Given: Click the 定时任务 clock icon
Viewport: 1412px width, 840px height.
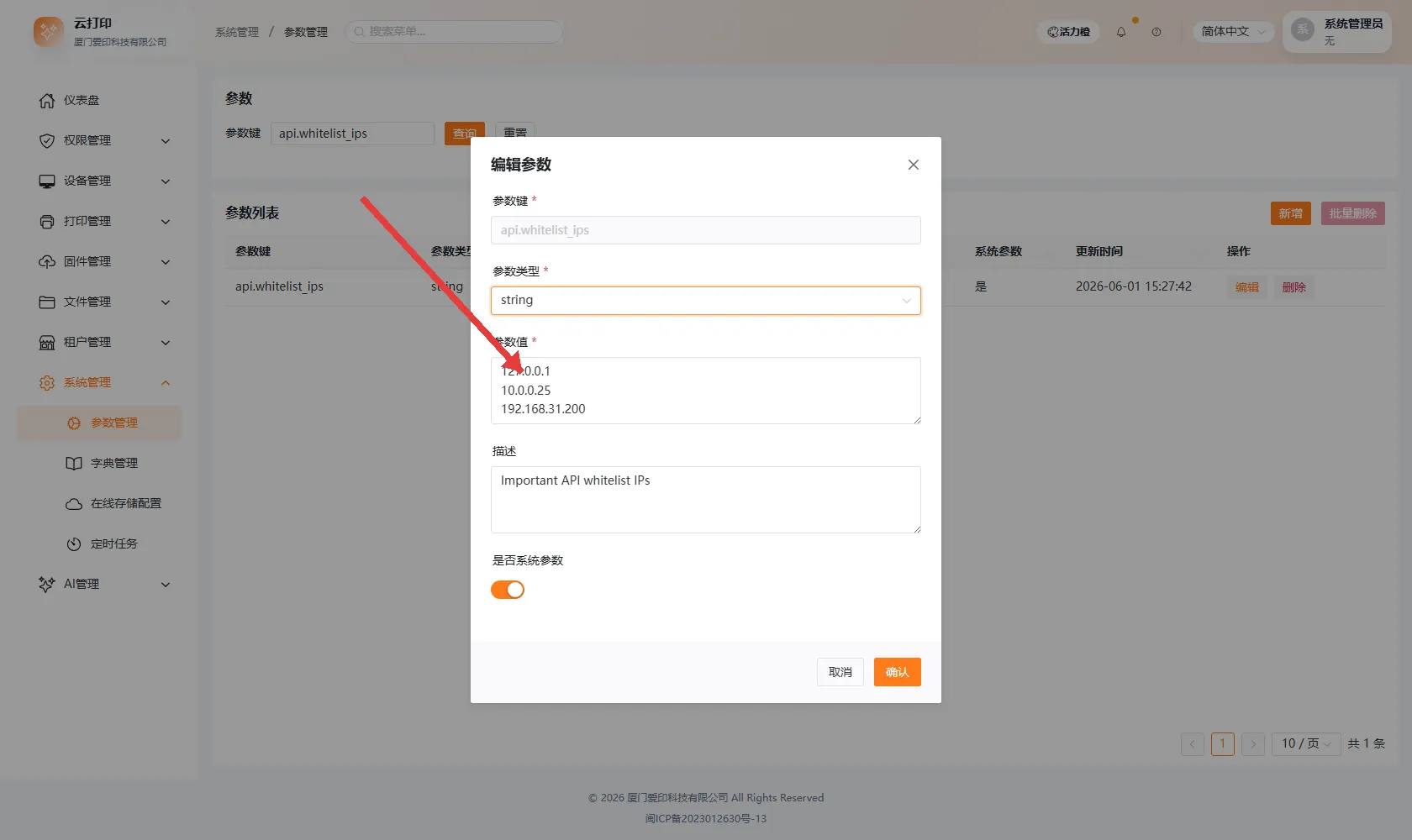Looking at the screenshot, I should [74, 544].
